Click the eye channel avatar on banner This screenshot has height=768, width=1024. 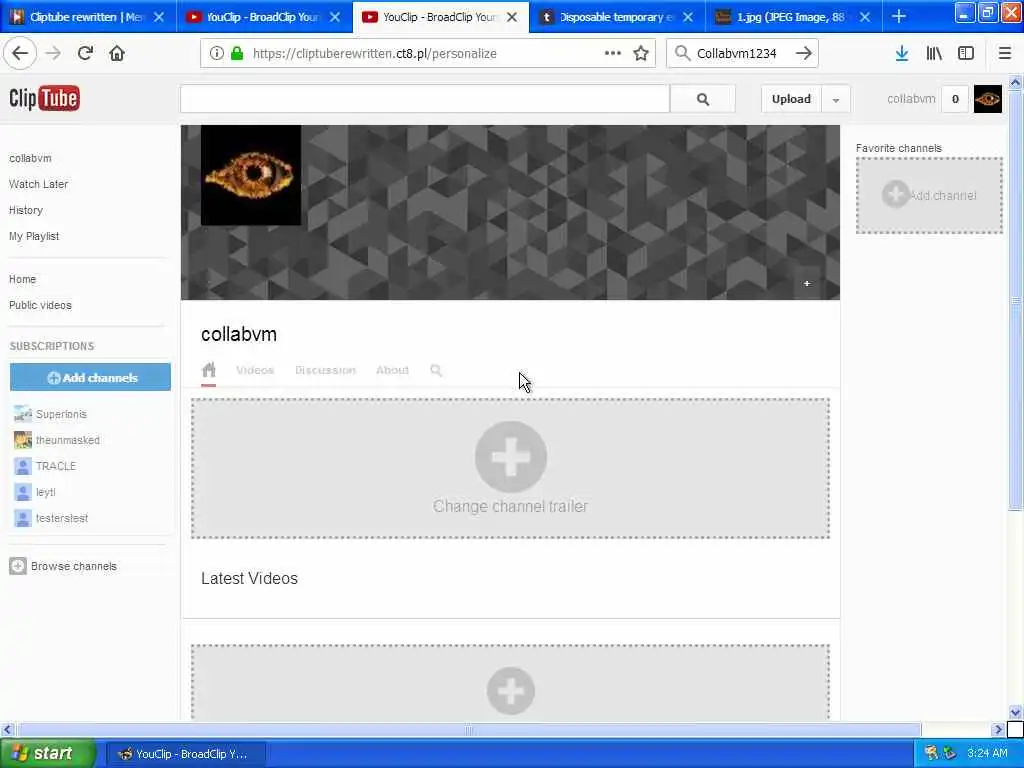(251, 176)
